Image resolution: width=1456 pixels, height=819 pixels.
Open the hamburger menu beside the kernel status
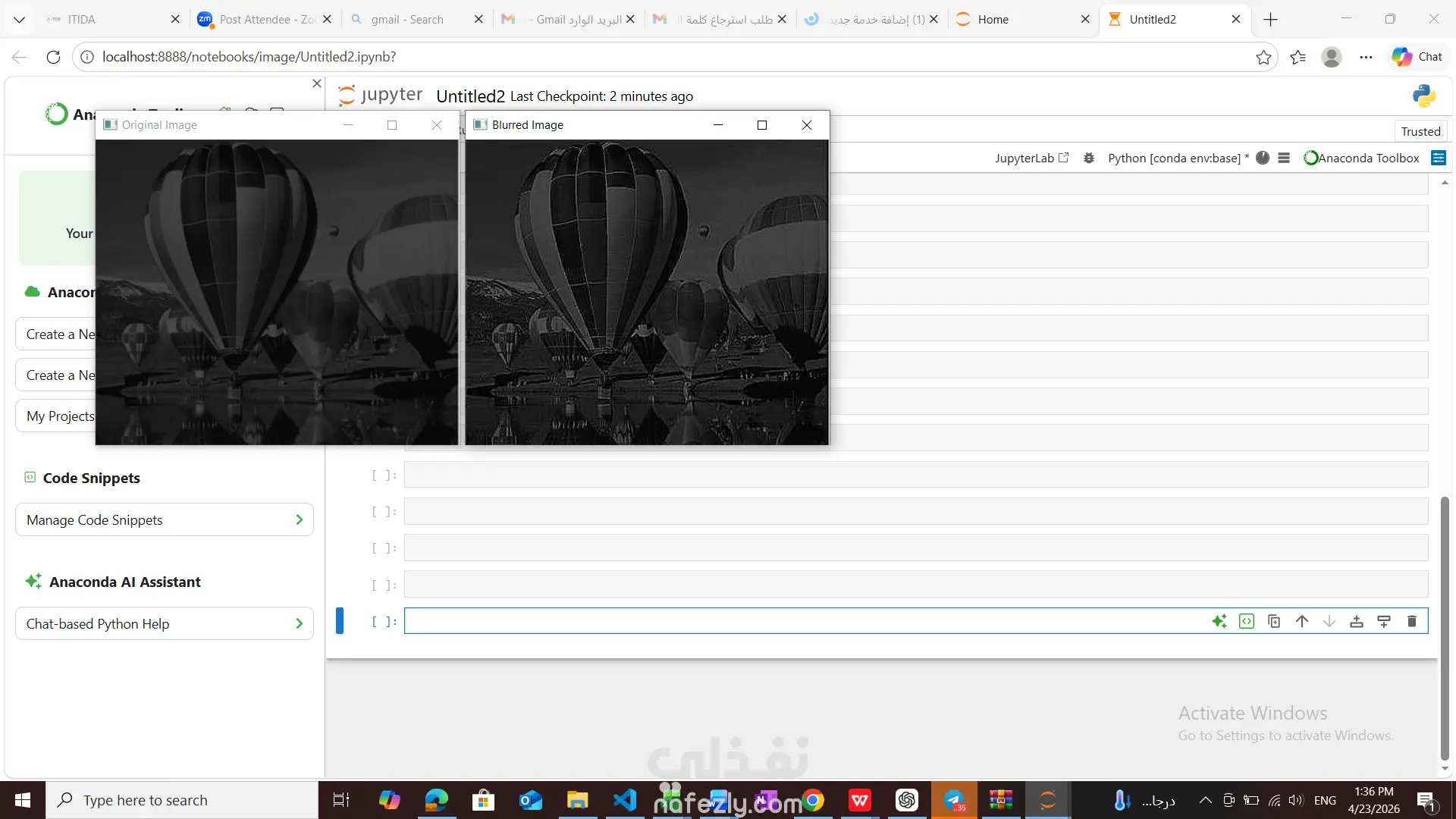tap(1284, 158)
